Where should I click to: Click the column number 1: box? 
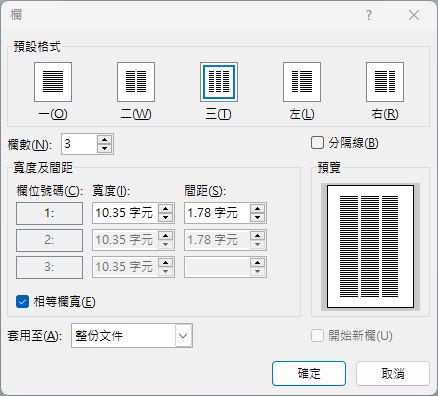(49, 213)
